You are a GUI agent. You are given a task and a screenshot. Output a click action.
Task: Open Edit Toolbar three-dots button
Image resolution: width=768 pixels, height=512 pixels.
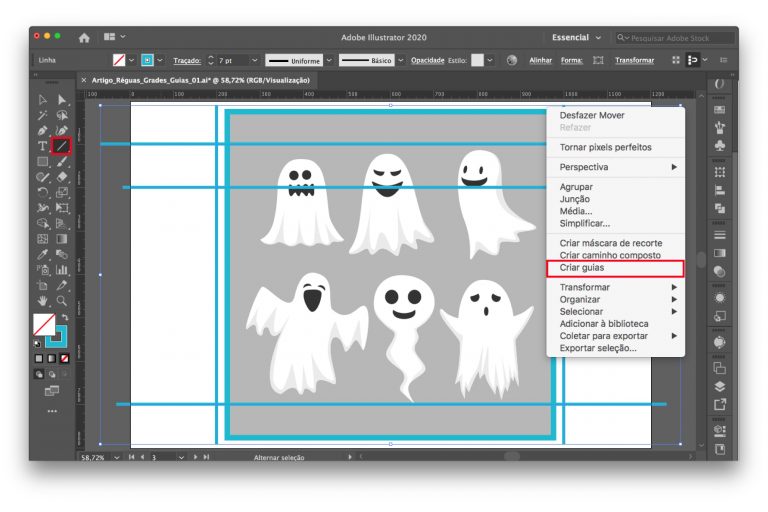(x=52, y=411)
